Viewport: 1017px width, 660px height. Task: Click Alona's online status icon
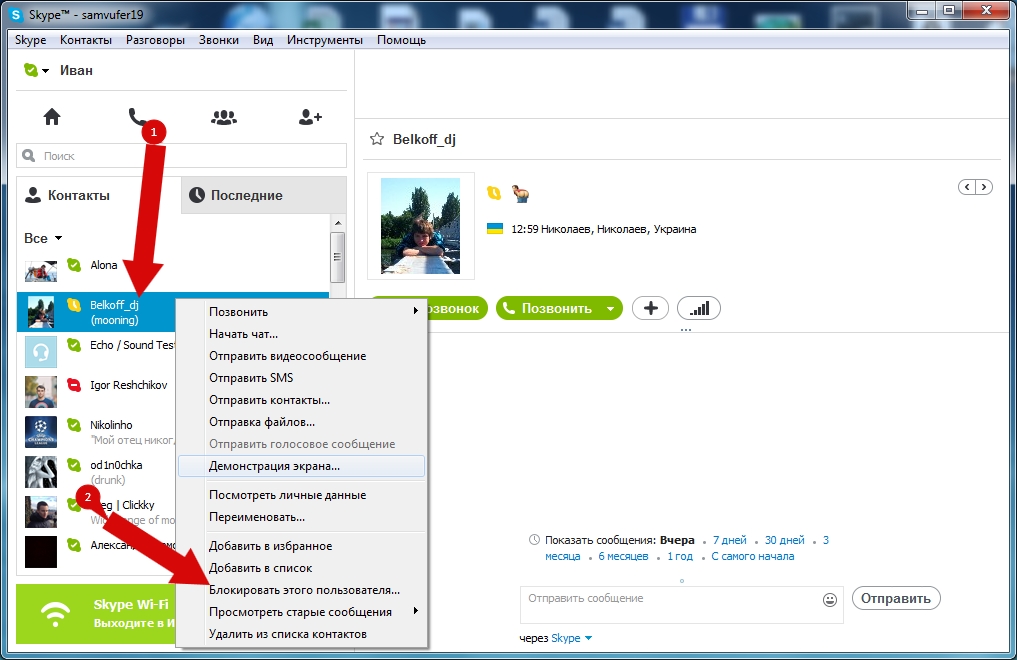[74, 265]
